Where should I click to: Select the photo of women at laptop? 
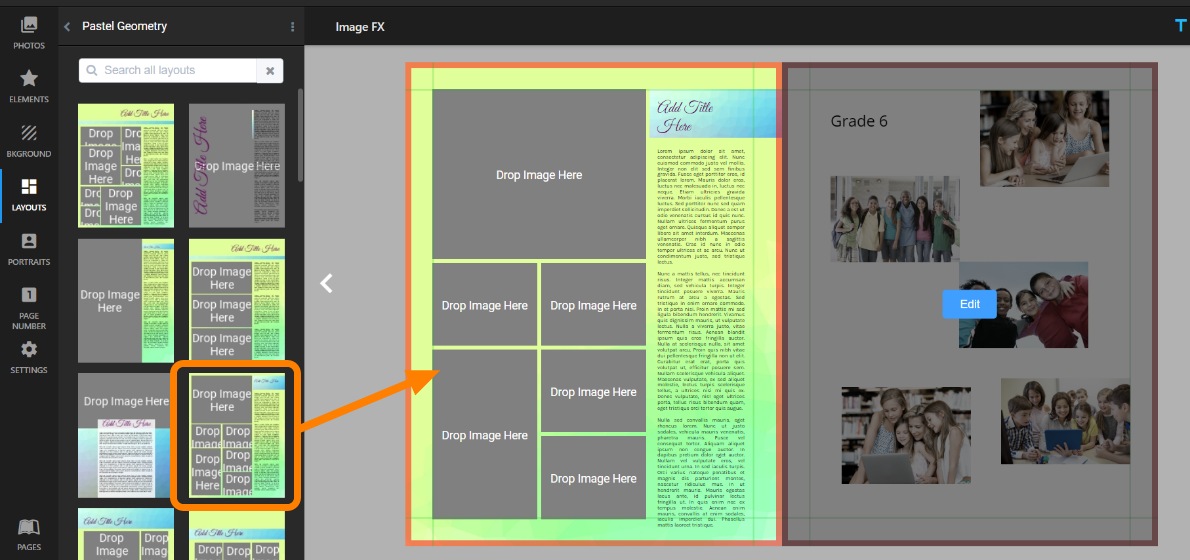click(x=1044, y=139)
